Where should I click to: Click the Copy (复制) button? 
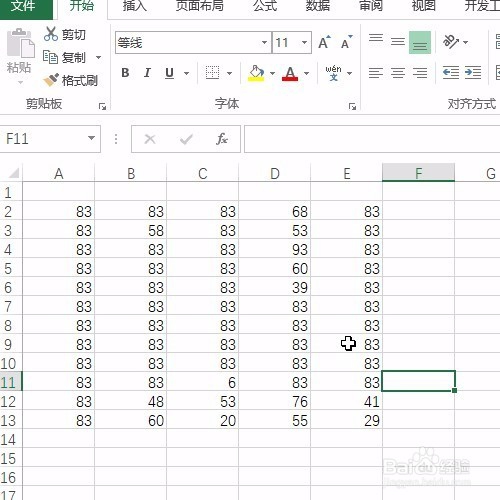(65, 57)
